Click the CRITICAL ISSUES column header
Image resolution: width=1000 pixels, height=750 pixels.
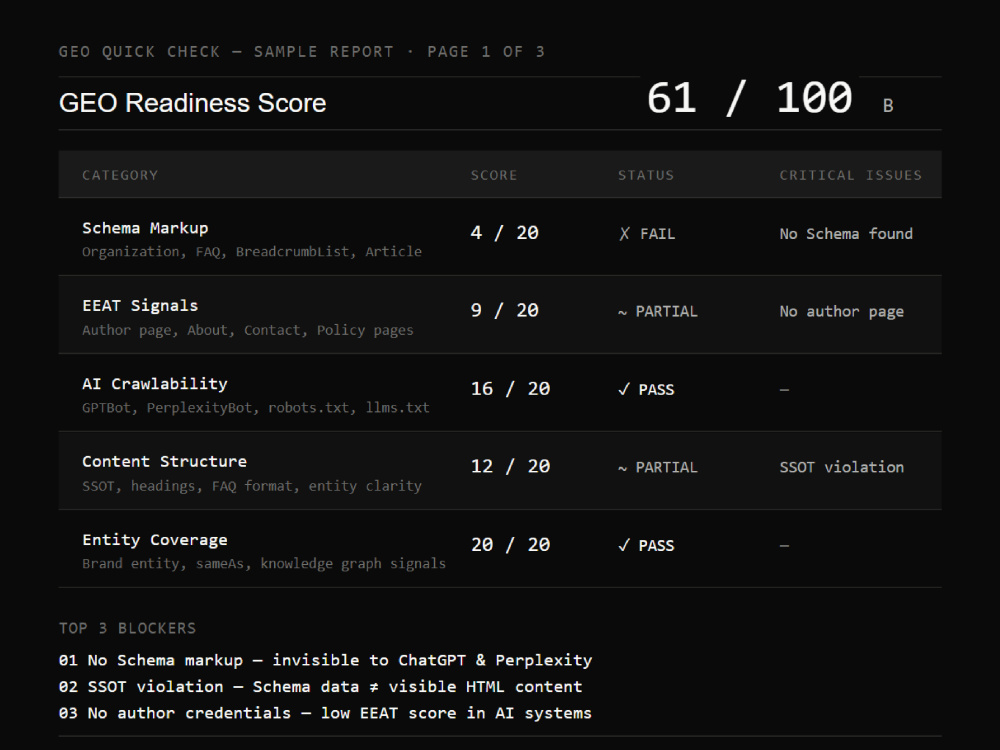[851, 175]
